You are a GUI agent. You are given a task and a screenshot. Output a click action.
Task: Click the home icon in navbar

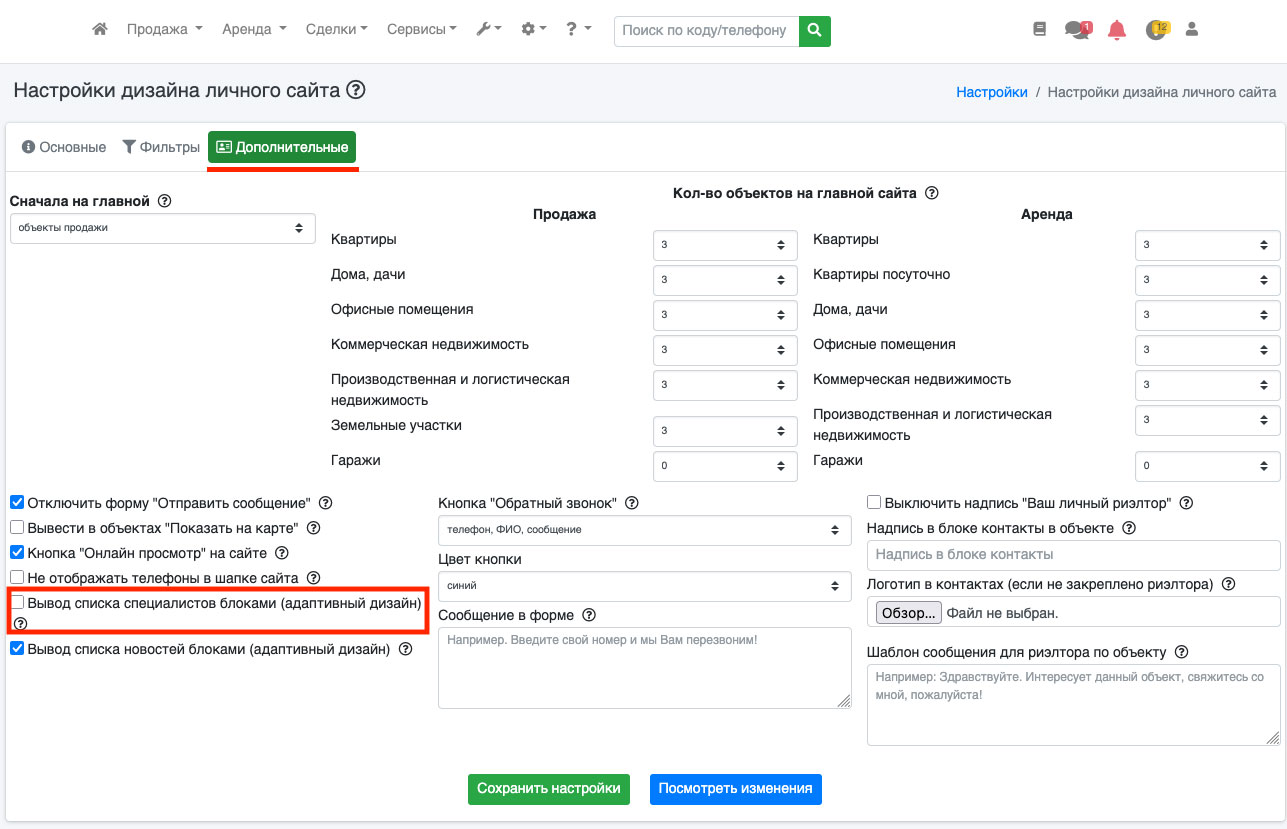(x=99, y=30)
